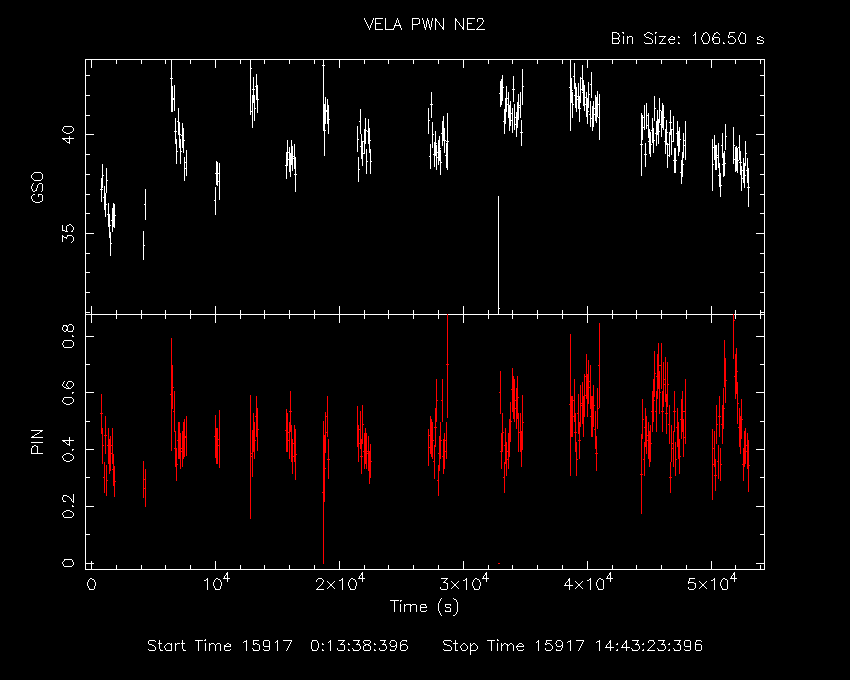The height and width of the screenshot is (680, 850).
Task: Click the x-axis tick label 5×10^4
Action: click(x=712, y=583)
